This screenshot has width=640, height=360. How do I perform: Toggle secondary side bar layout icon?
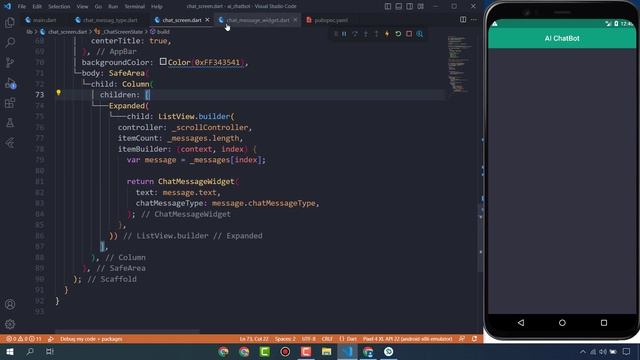(409, 6)
